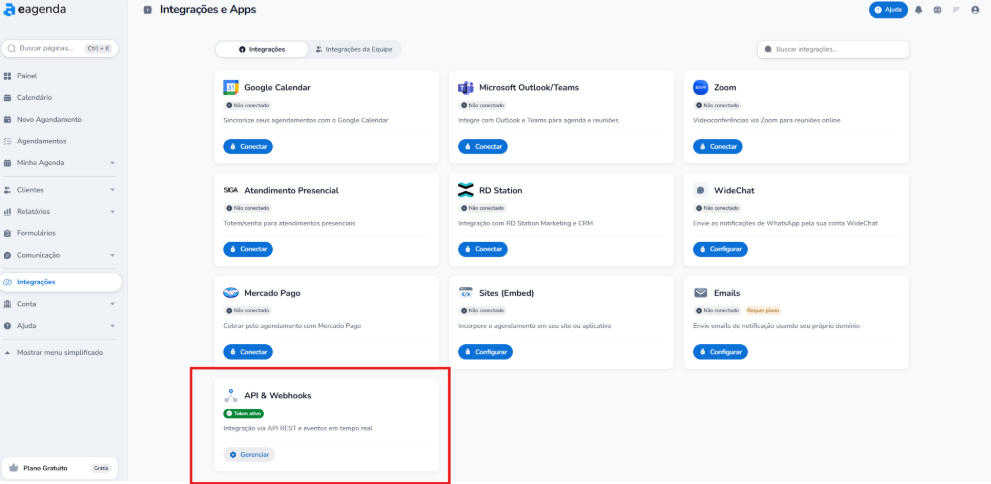991x484 pixels.
Task: Expand the Clientes submenu arrow
Action: [x=112, y=190]
